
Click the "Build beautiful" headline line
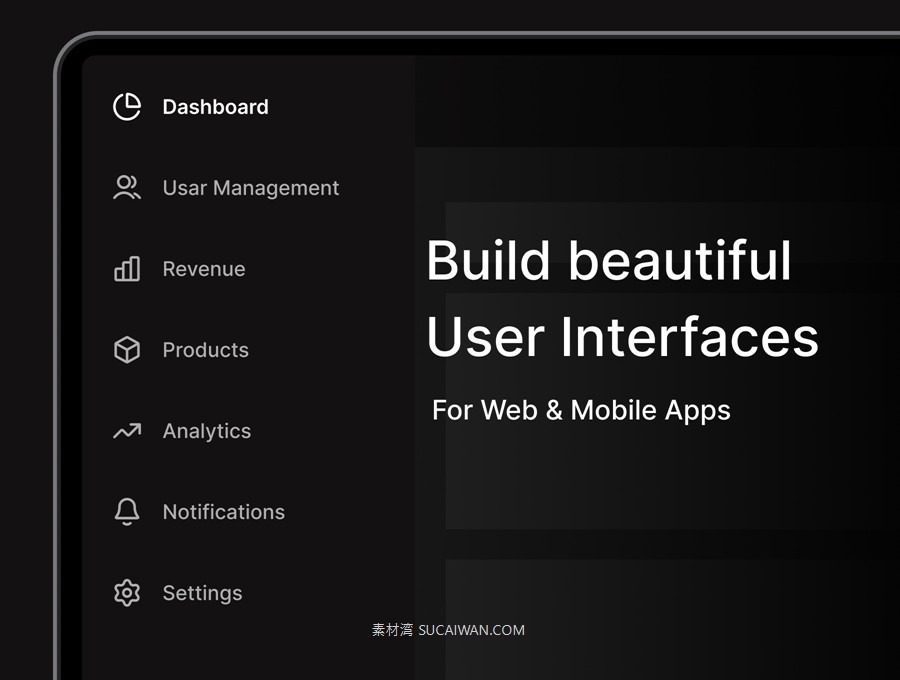pyautogui.click(x=608, y=261)
